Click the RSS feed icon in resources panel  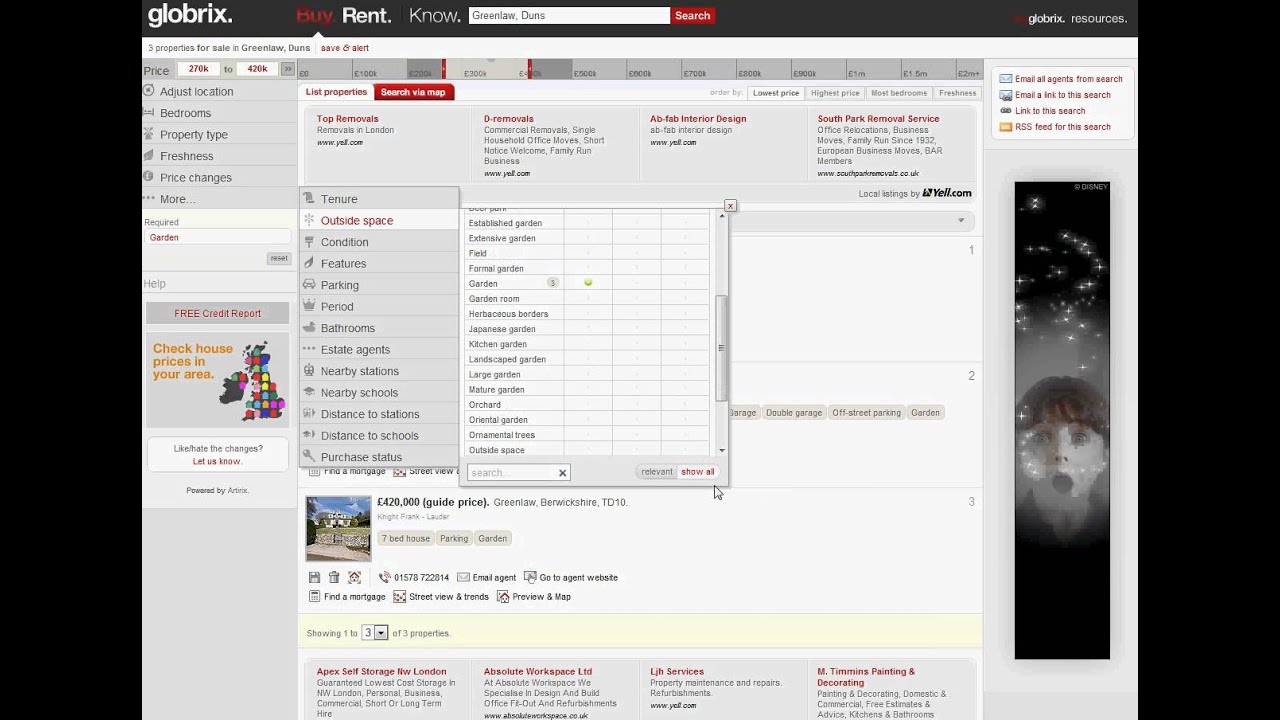click(x=1006, y=127)
